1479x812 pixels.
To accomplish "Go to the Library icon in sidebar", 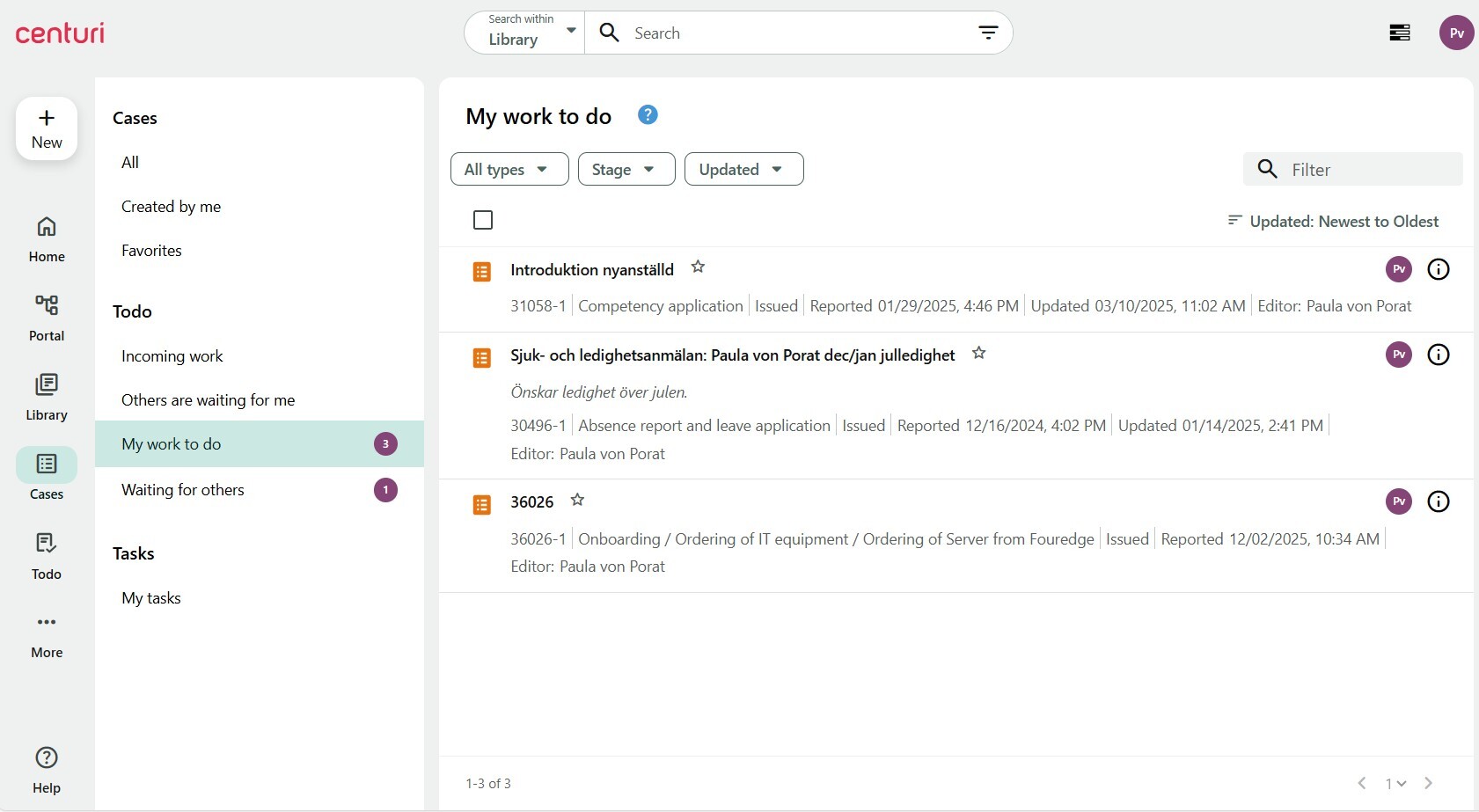I will pos(47,397).
